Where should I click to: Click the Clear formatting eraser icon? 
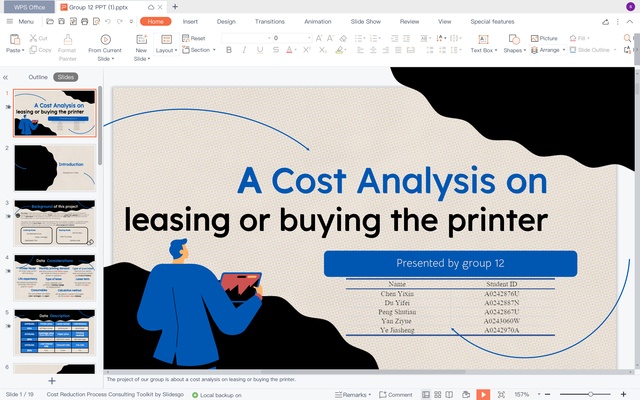tap(343, 38)
